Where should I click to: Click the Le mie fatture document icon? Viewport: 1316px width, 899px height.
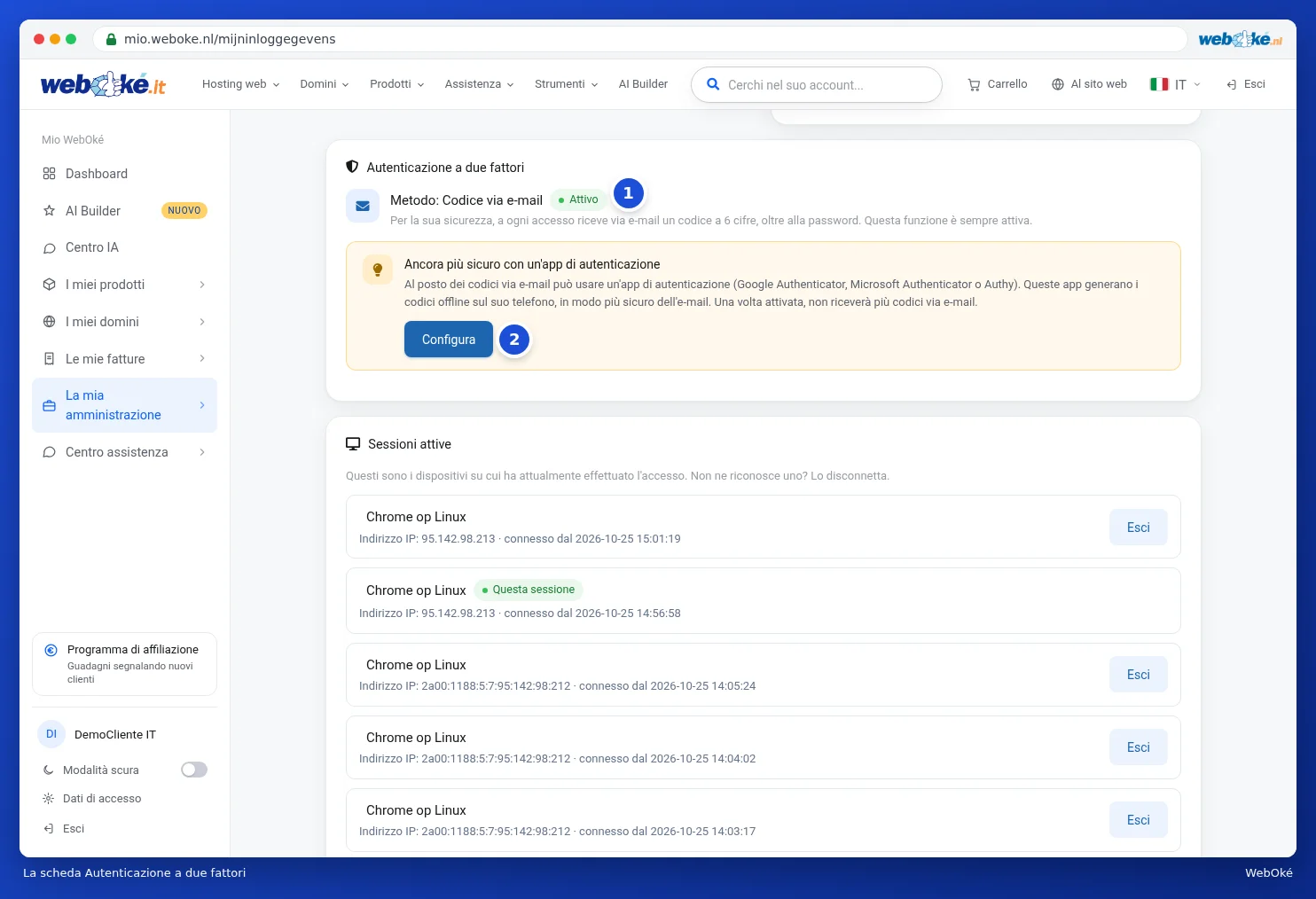(x=50, y=359)
